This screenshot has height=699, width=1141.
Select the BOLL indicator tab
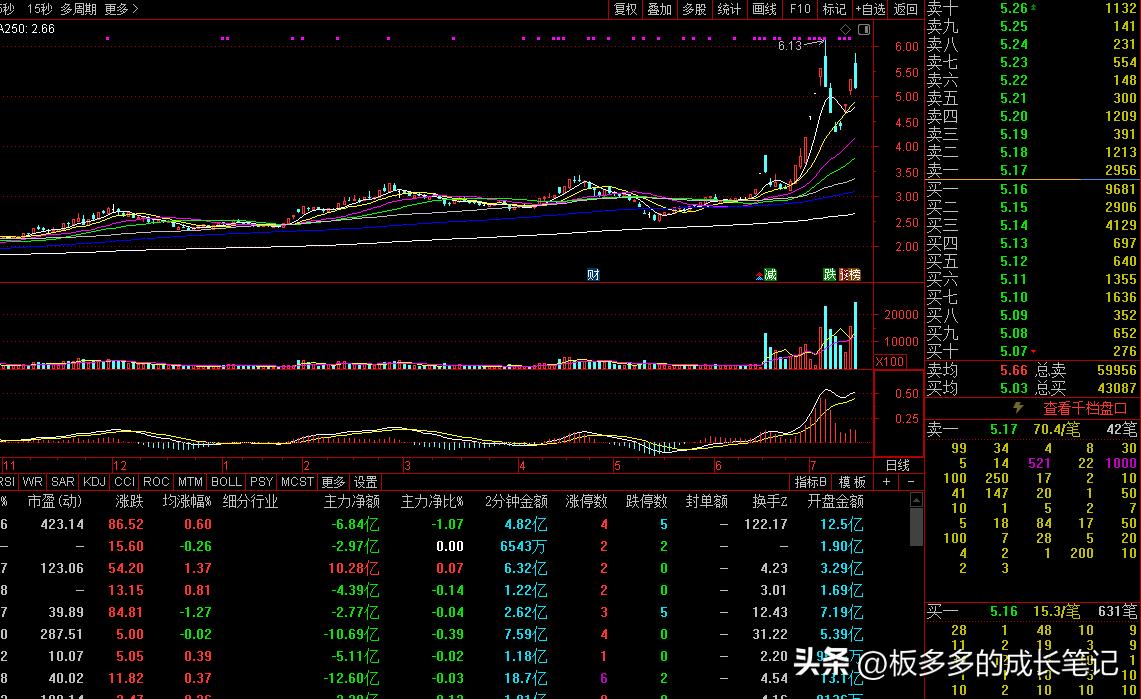click(x=226, y=481)
